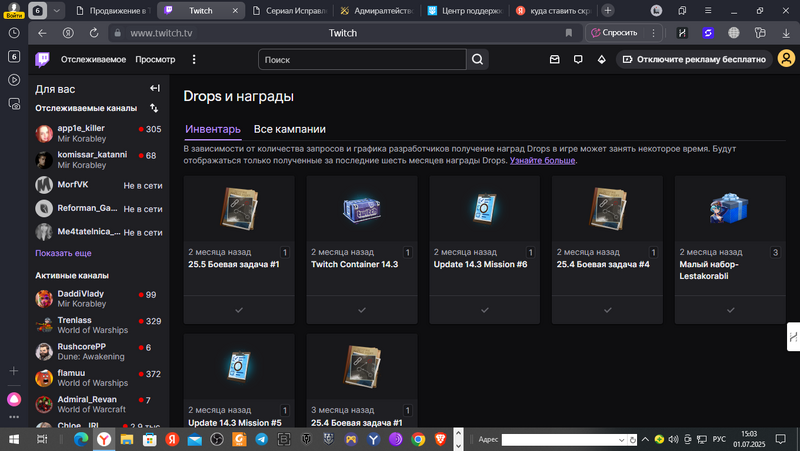Viewport: 800px width, 451px height.
Task: Switch to the Сериал Исправл browser tab
Action: [x=289, y=10]
